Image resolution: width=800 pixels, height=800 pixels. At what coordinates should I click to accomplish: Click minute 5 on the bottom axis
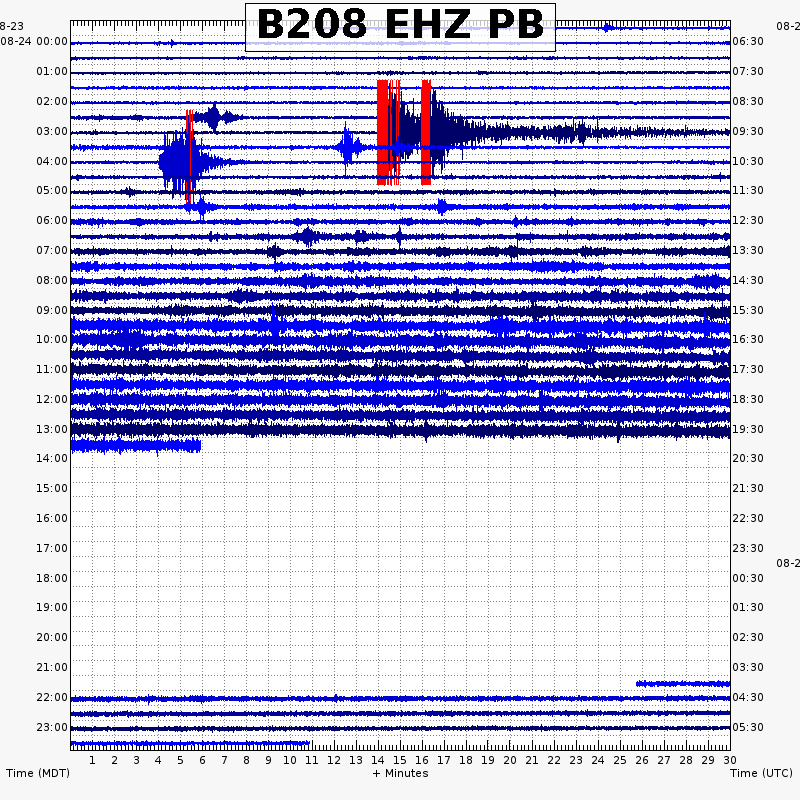[x=180, y=760]
